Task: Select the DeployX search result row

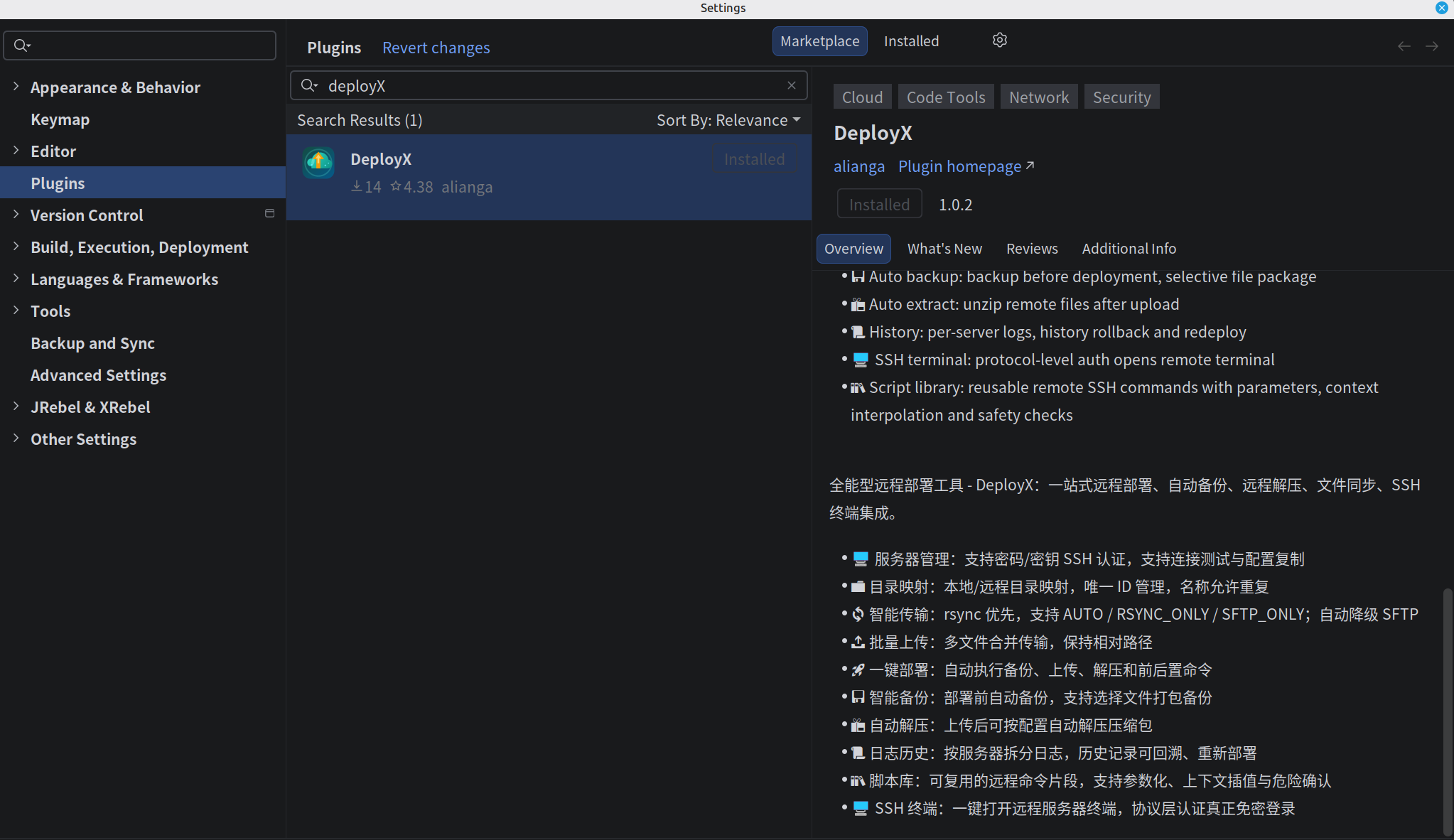Action: tap(549, 177)
